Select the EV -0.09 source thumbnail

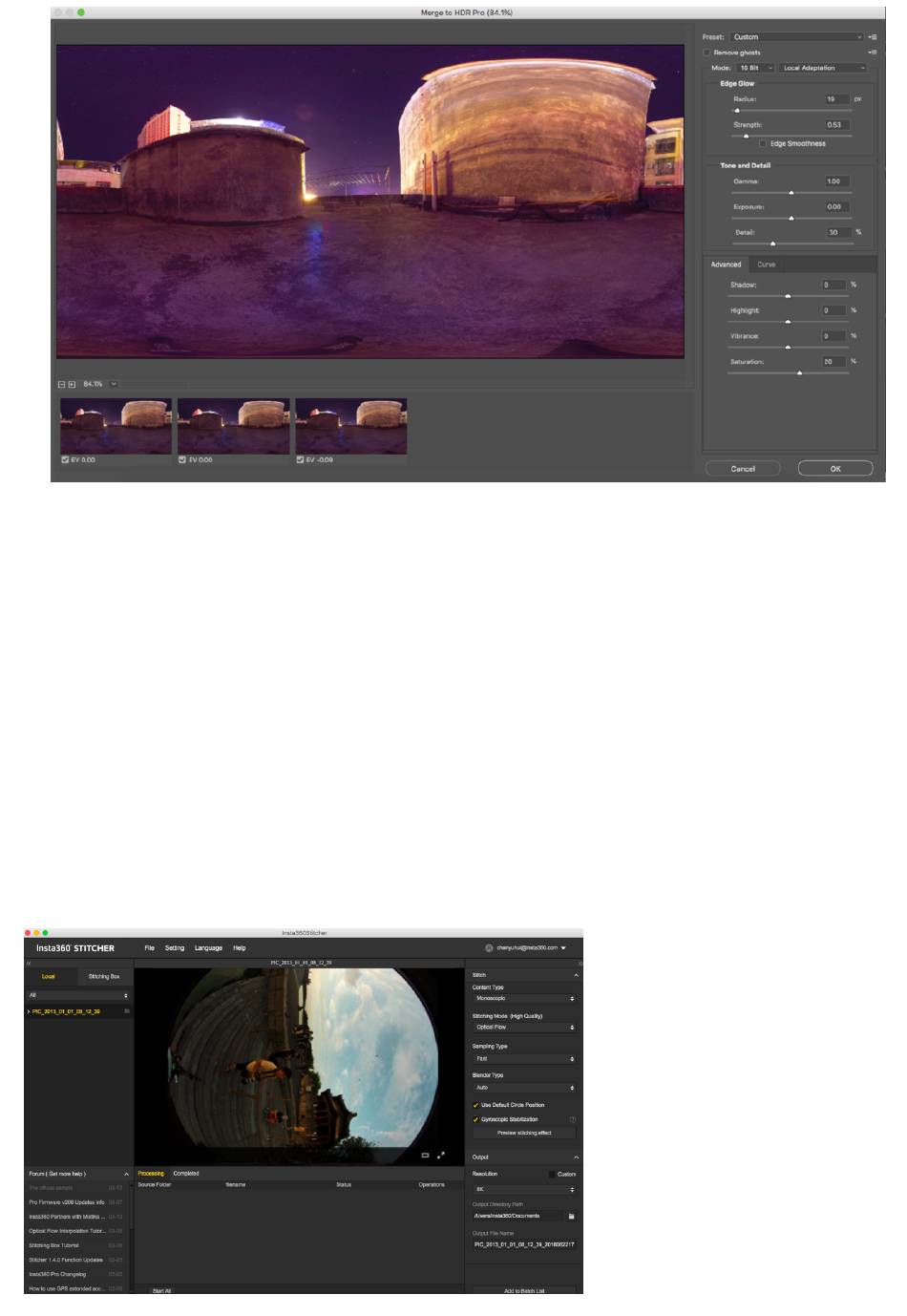coord(351,426)
